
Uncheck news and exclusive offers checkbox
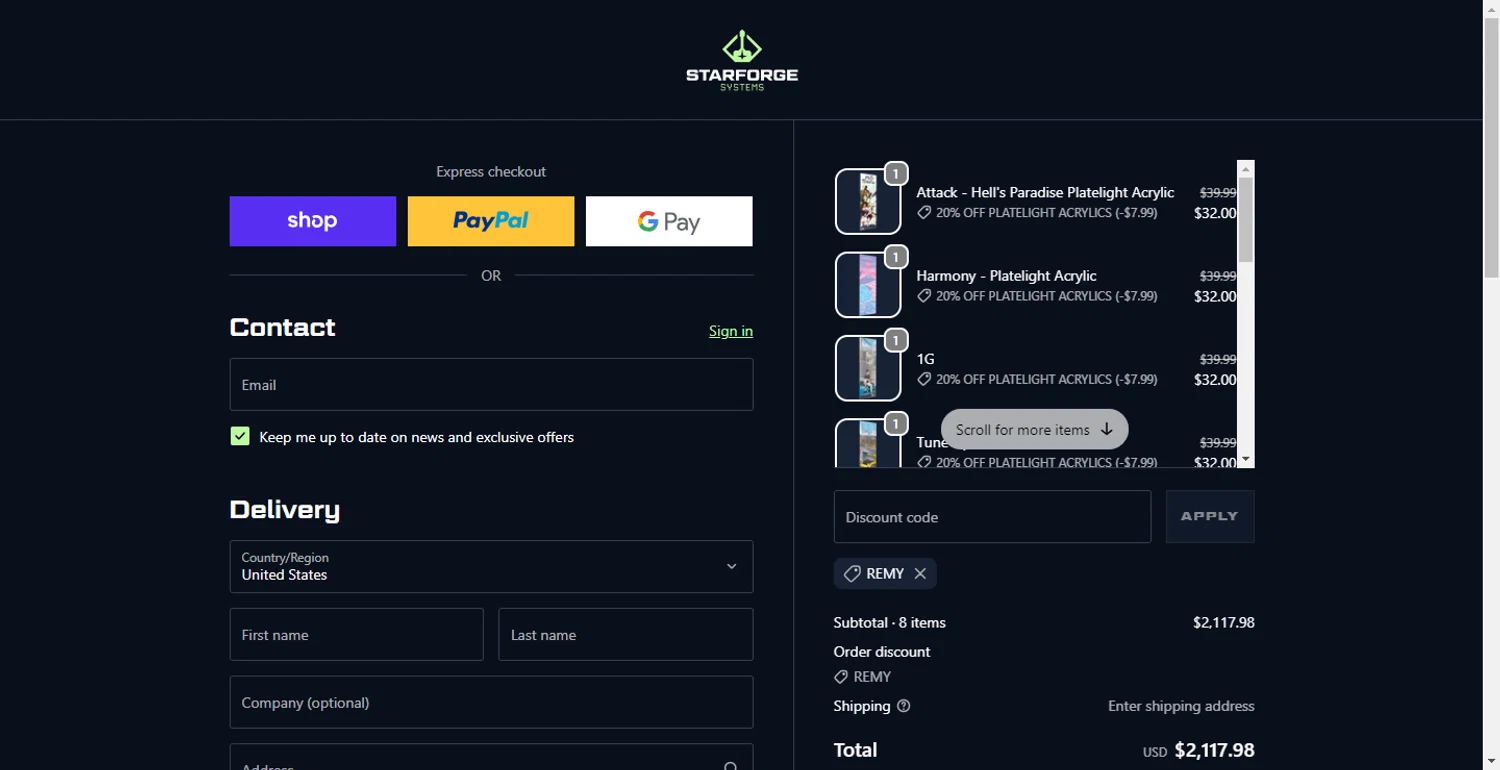(240, 436)
